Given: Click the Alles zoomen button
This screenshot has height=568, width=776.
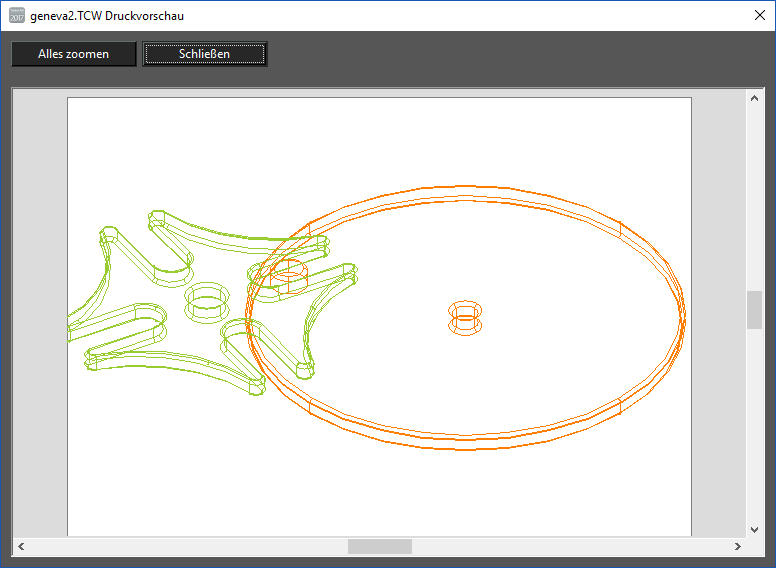Looking at the screenshot, I should [73, 54].
